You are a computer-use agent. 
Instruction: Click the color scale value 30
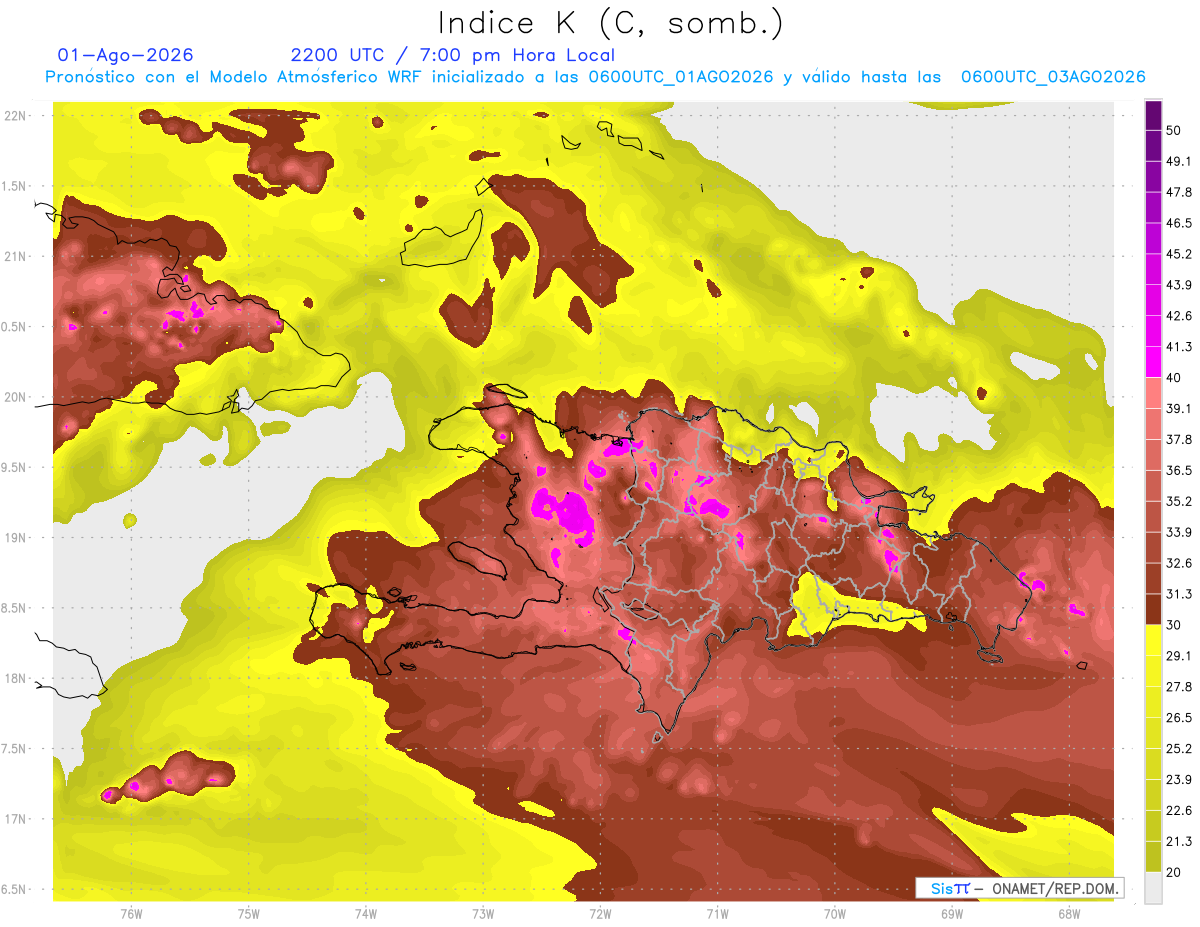1176,625
